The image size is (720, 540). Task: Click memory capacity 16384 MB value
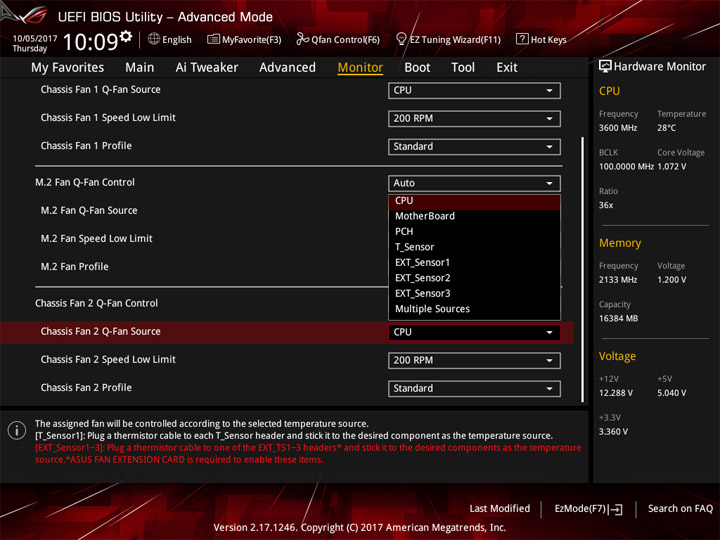pos(618,319)
